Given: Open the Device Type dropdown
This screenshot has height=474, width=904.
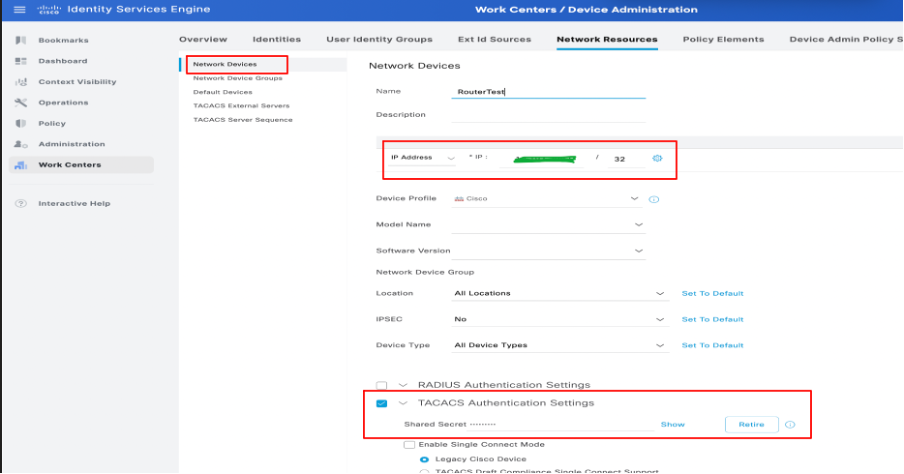Looking at the screenshot, I should click(x=560, y=345).
